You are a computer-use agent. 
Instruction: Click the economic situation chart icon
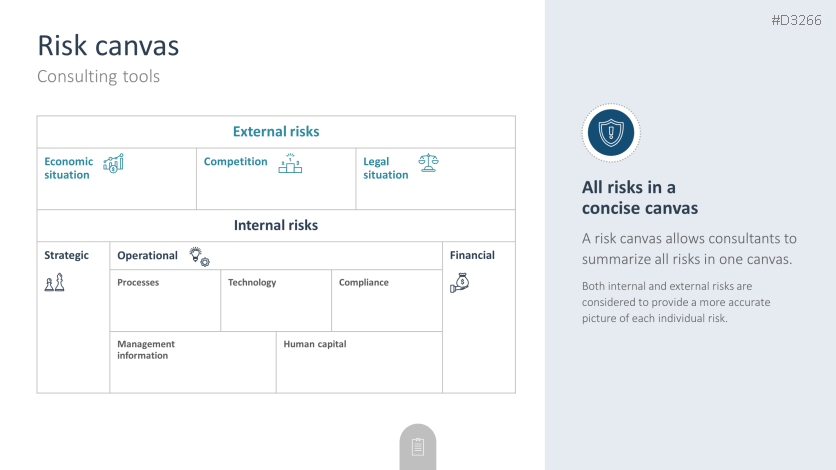[113, 163]
